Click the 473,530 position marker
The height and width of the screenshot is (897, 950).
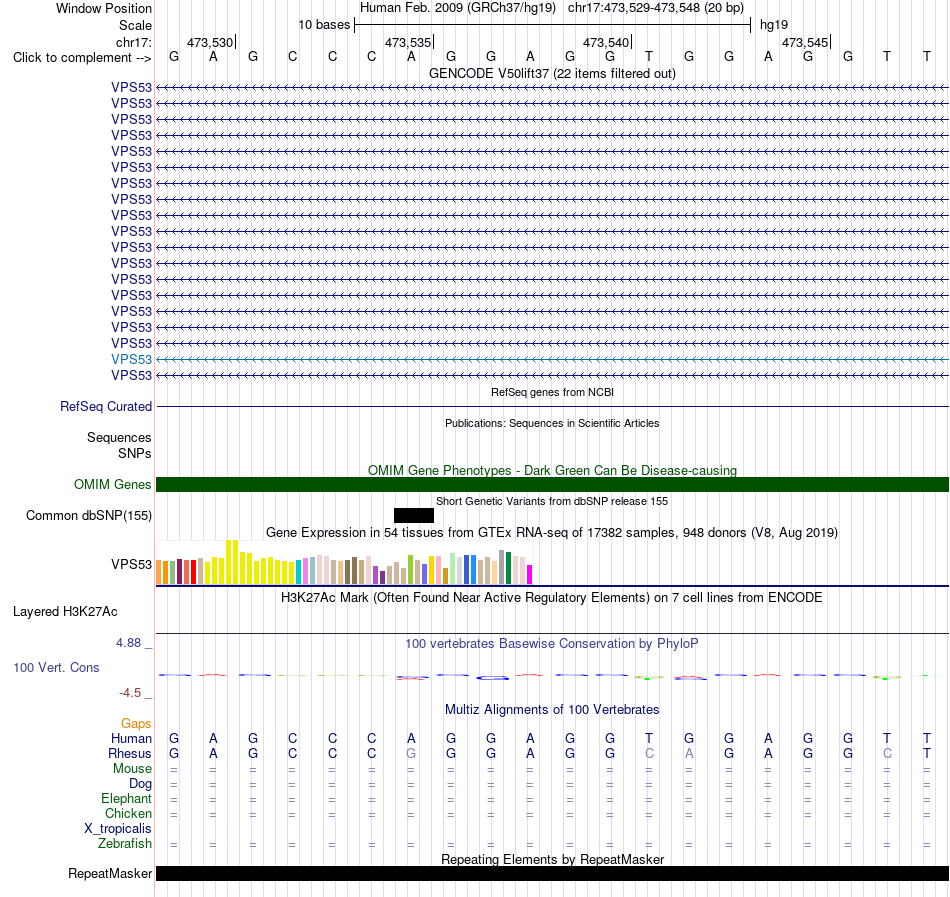click(210, 42)
